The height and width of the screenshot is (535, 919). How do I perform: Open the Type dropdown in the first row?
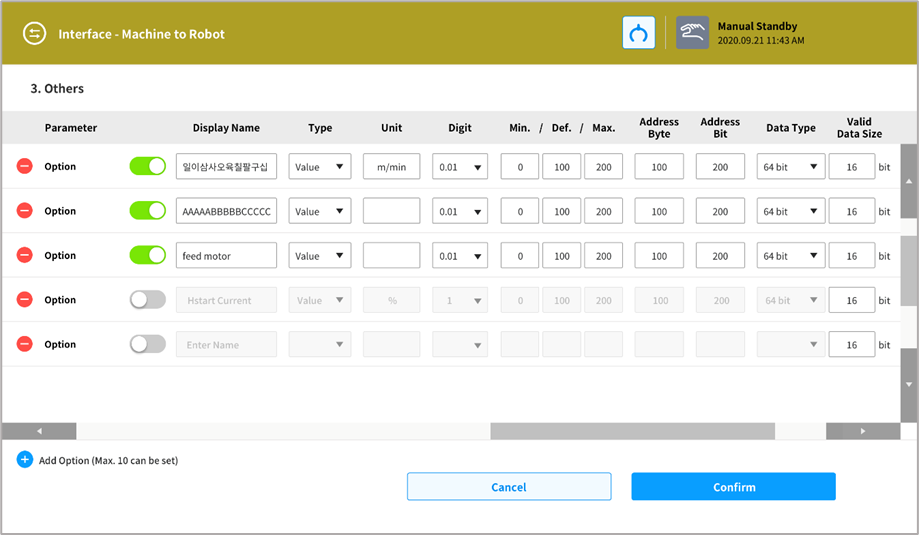319,167
